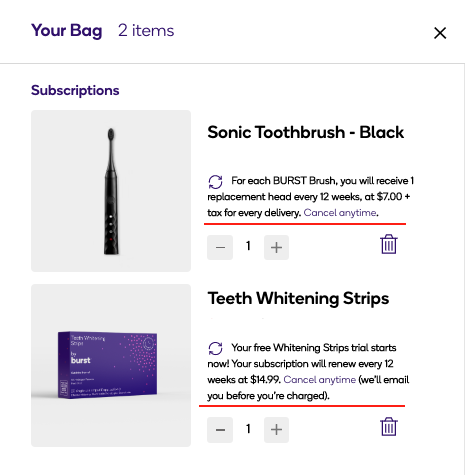465x475 pixels.
Task: Remove Sonic Toothbrush with trash icon
Action: 389,244
